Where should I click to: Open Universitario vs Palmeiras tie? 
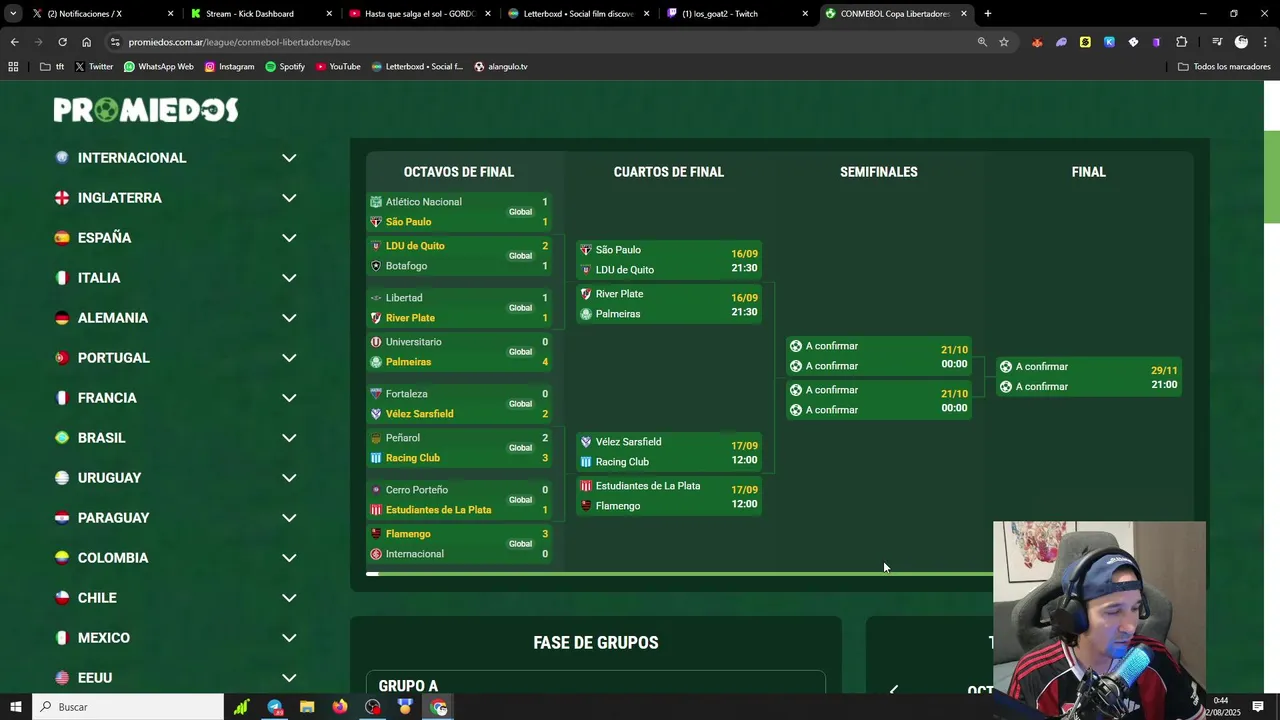(x=459, y=352)
